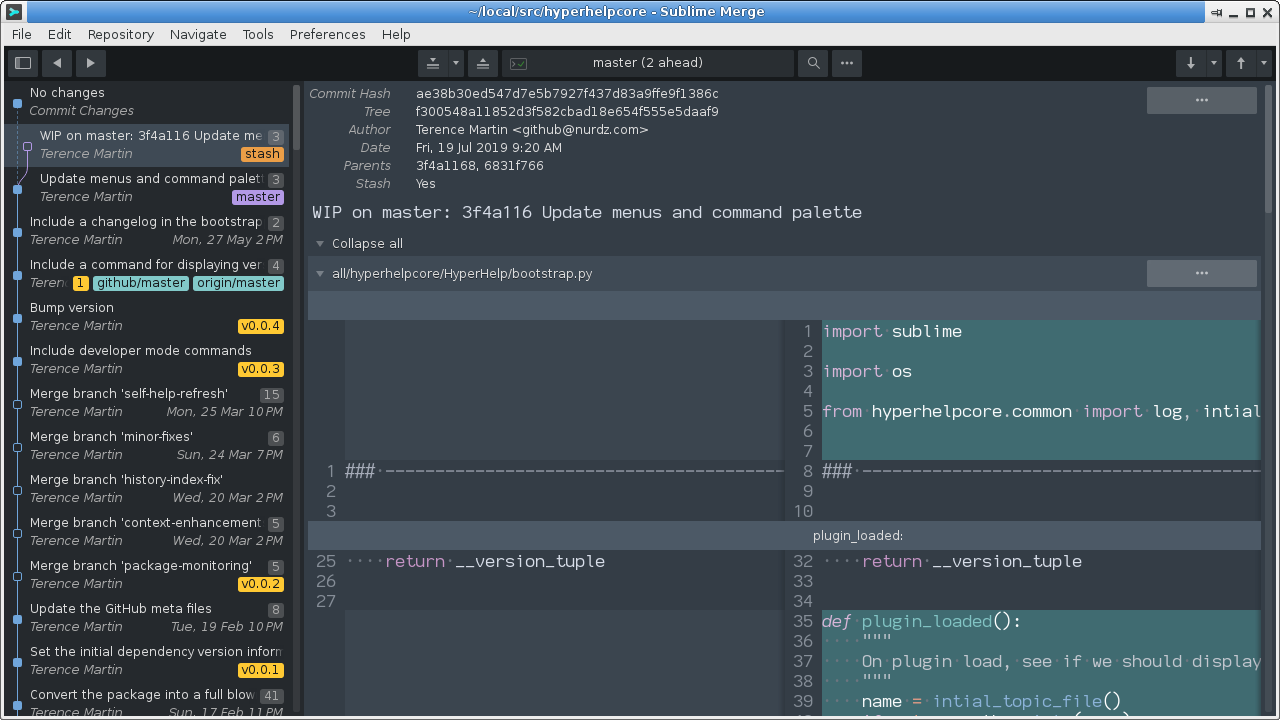
Task: Open search with the magnifier icon
Action: [814, 63]
